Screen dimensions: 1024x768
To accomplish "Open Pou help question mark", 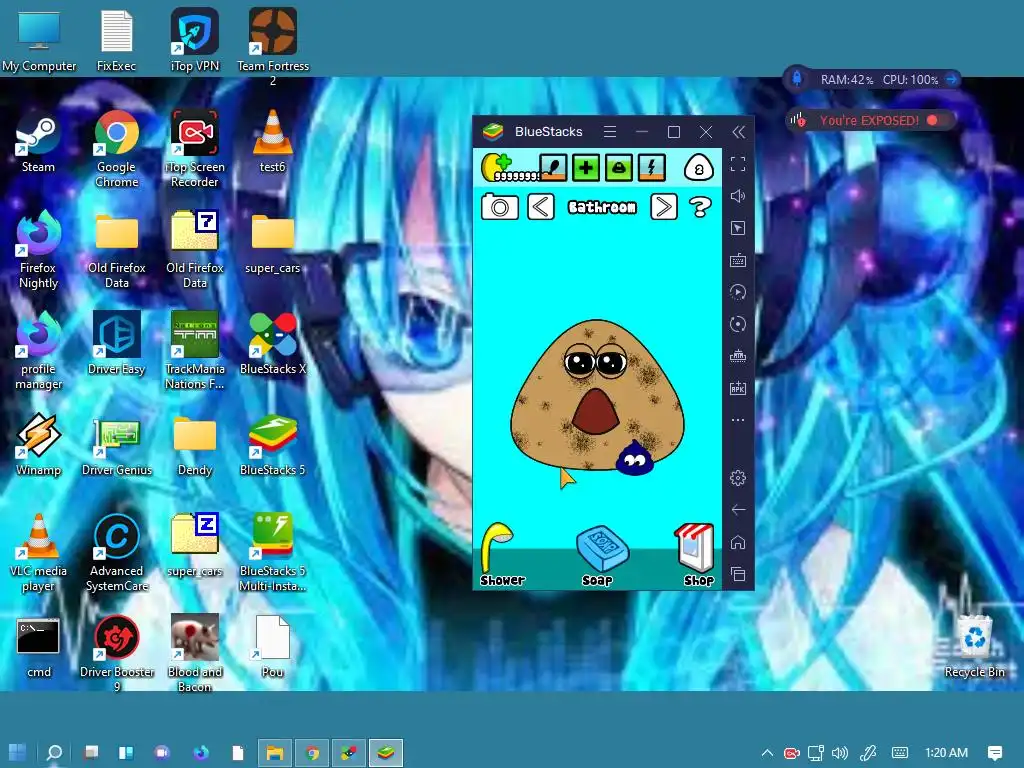I will (x=700, y=207).
